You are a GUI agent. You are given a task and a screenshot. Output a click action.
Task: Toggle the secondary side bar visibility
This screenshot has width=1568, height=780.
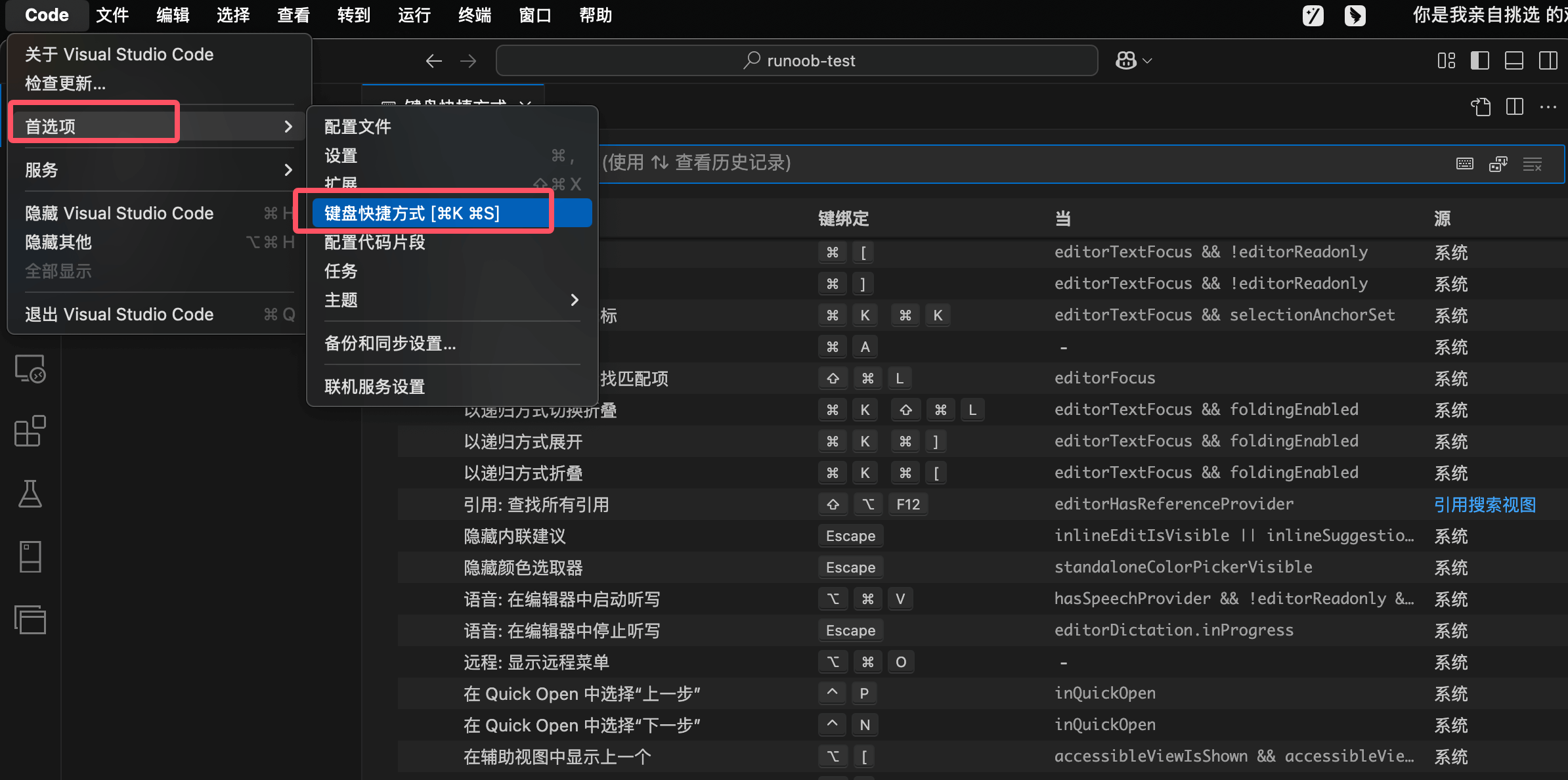pos(1548,60)
